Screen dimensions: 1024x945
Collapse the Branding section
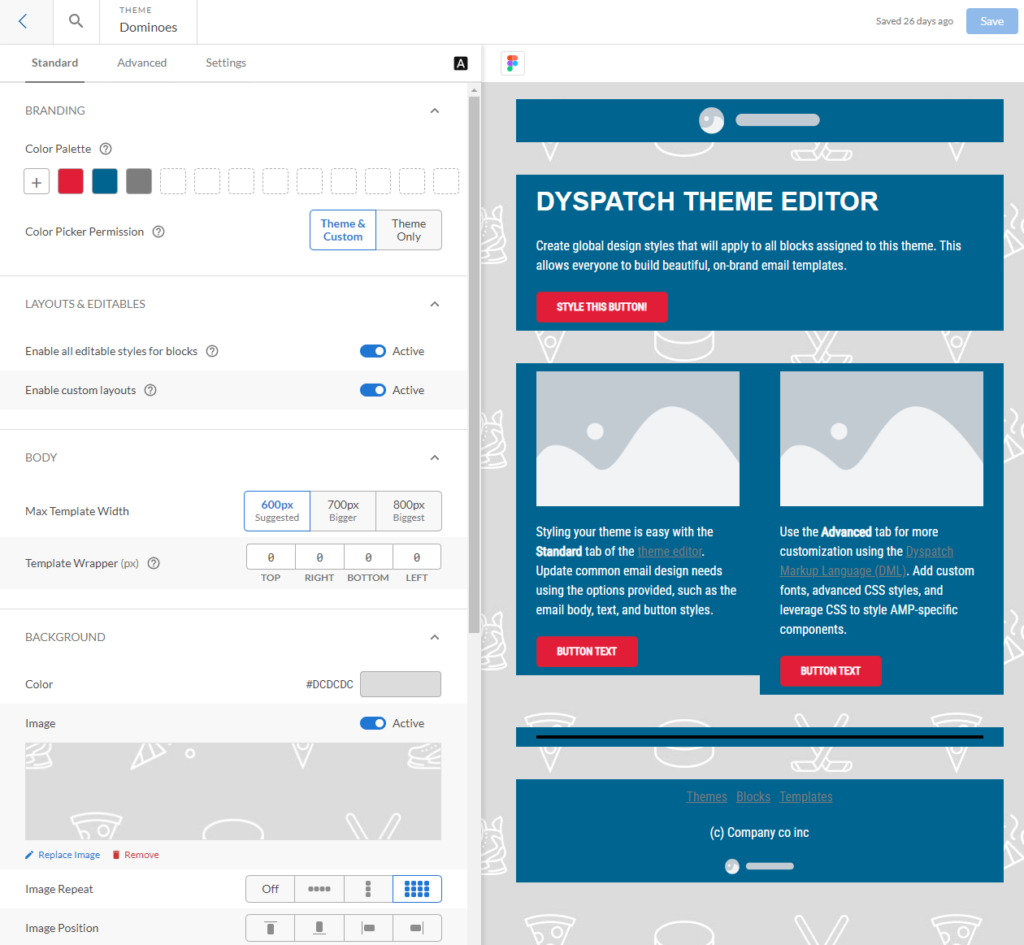tap(435, 111)
